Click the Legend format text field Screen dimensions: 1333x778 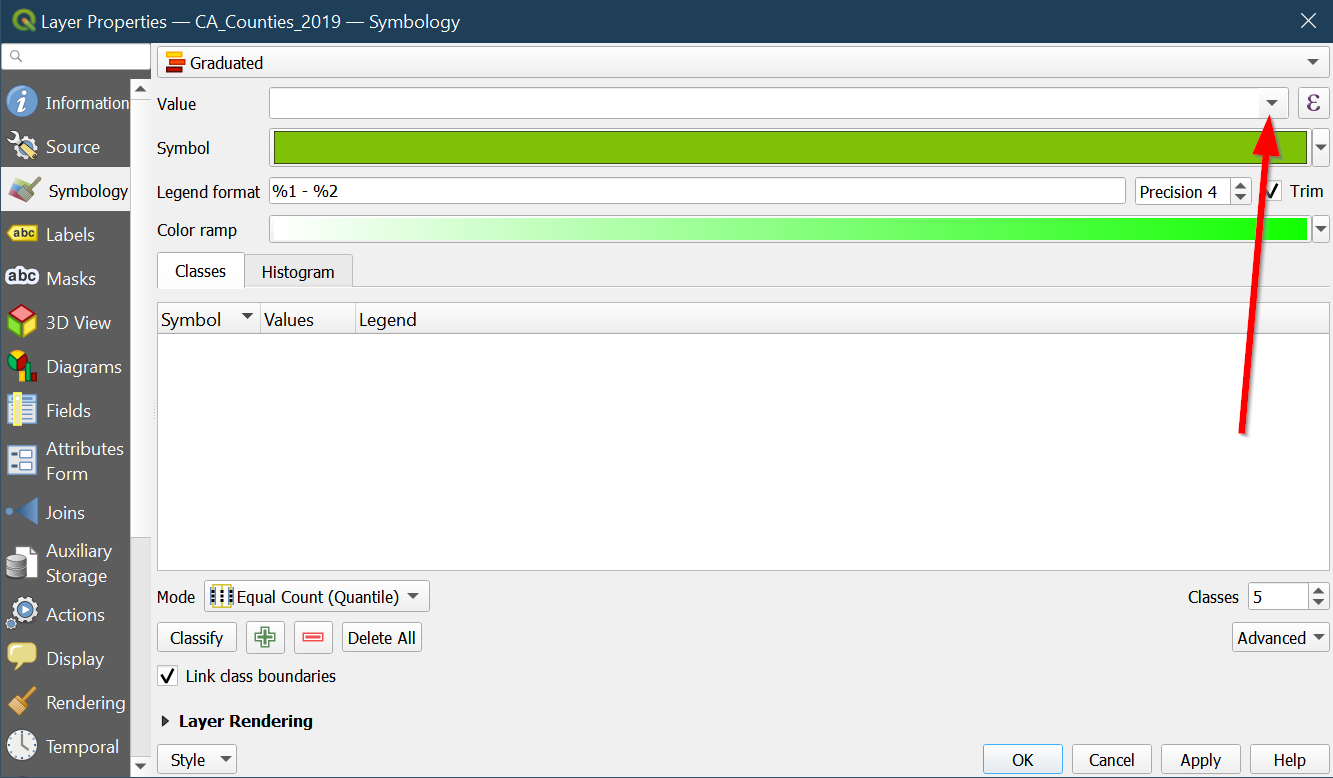coord(697,191)
